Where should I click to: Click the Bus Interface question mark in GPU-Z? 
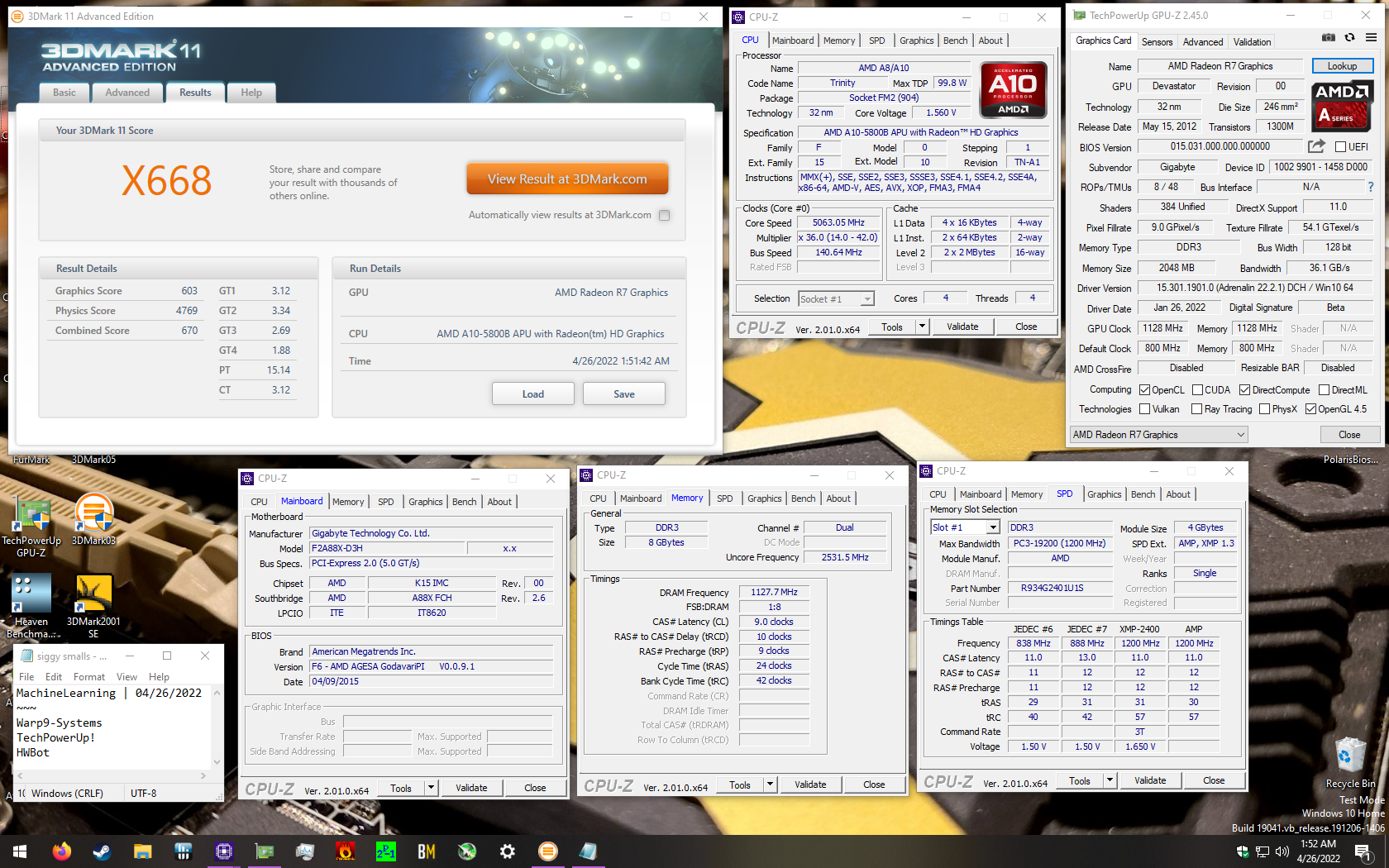coord(1370,187)
